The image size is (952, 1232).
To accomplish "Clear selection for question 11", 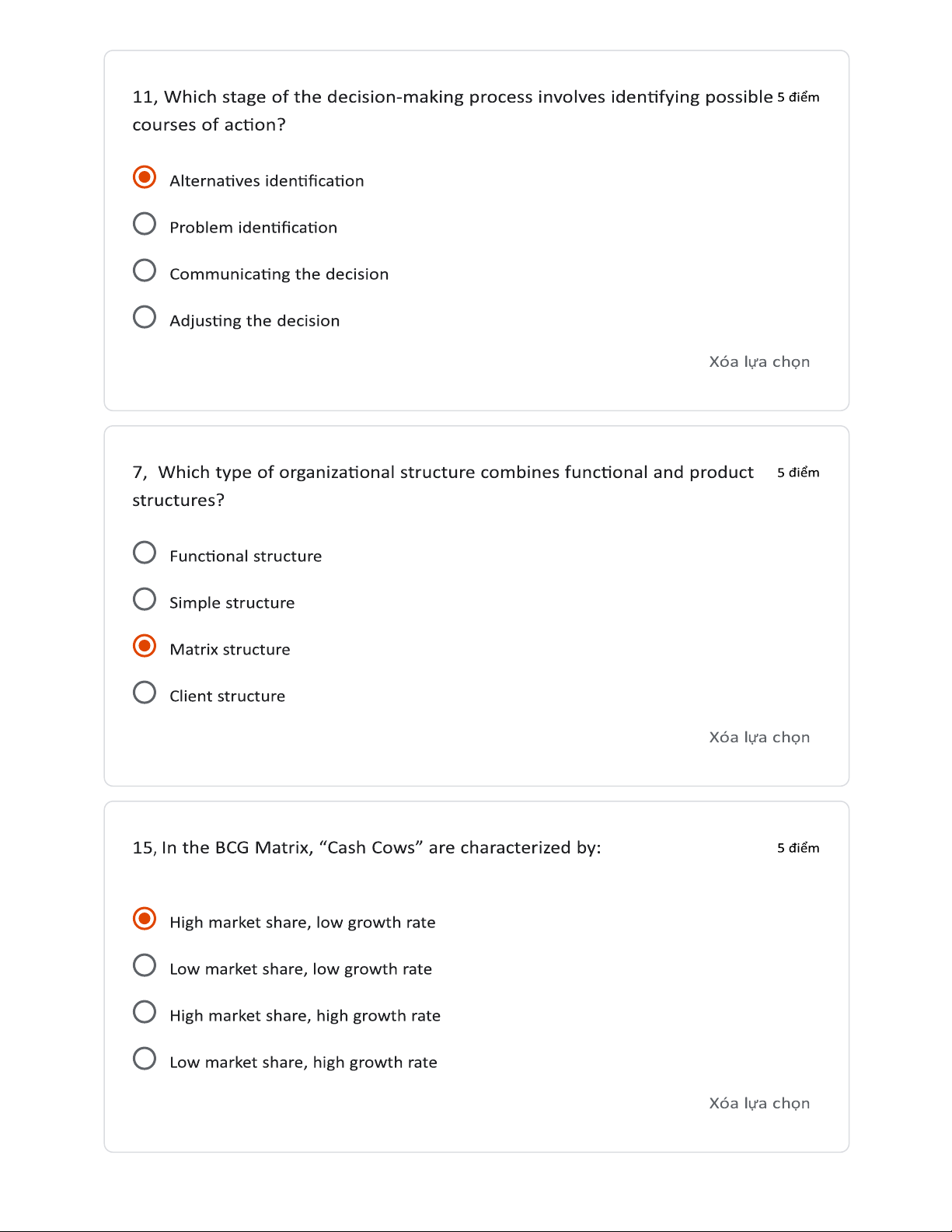I will pos(758,361).
